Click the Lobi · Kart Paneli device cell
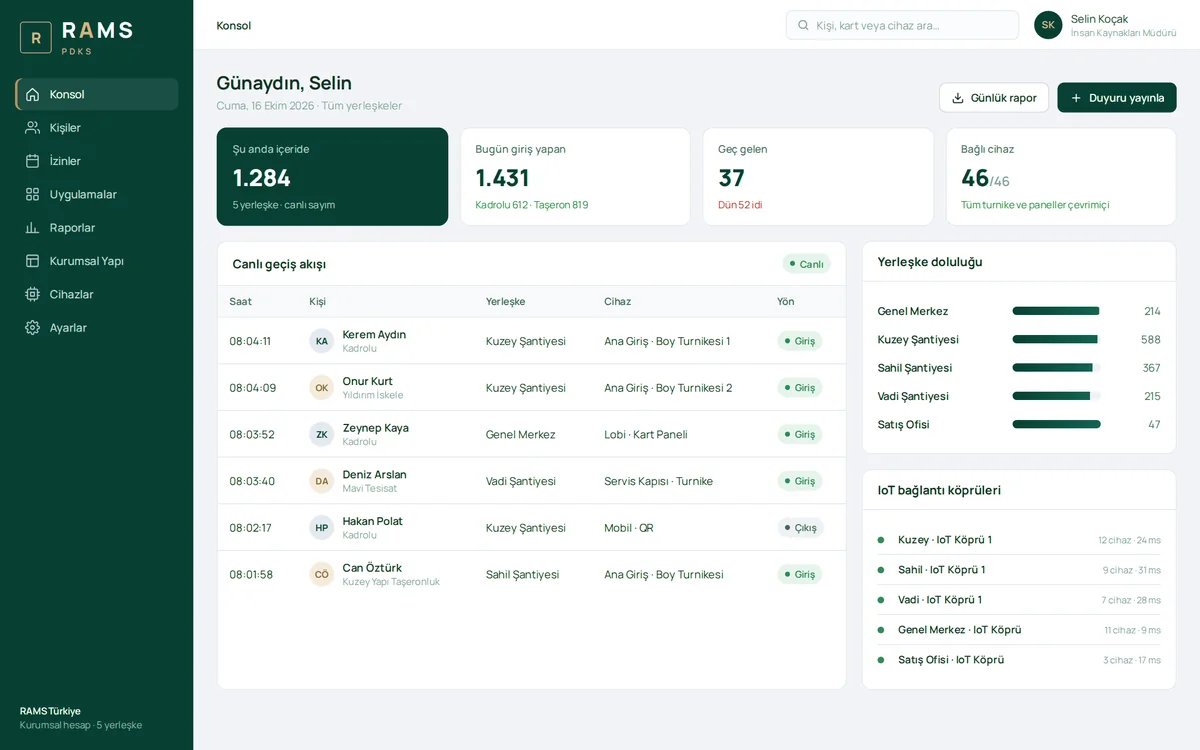This screenshot has width=1200, height=750. [x=646, y=434]
